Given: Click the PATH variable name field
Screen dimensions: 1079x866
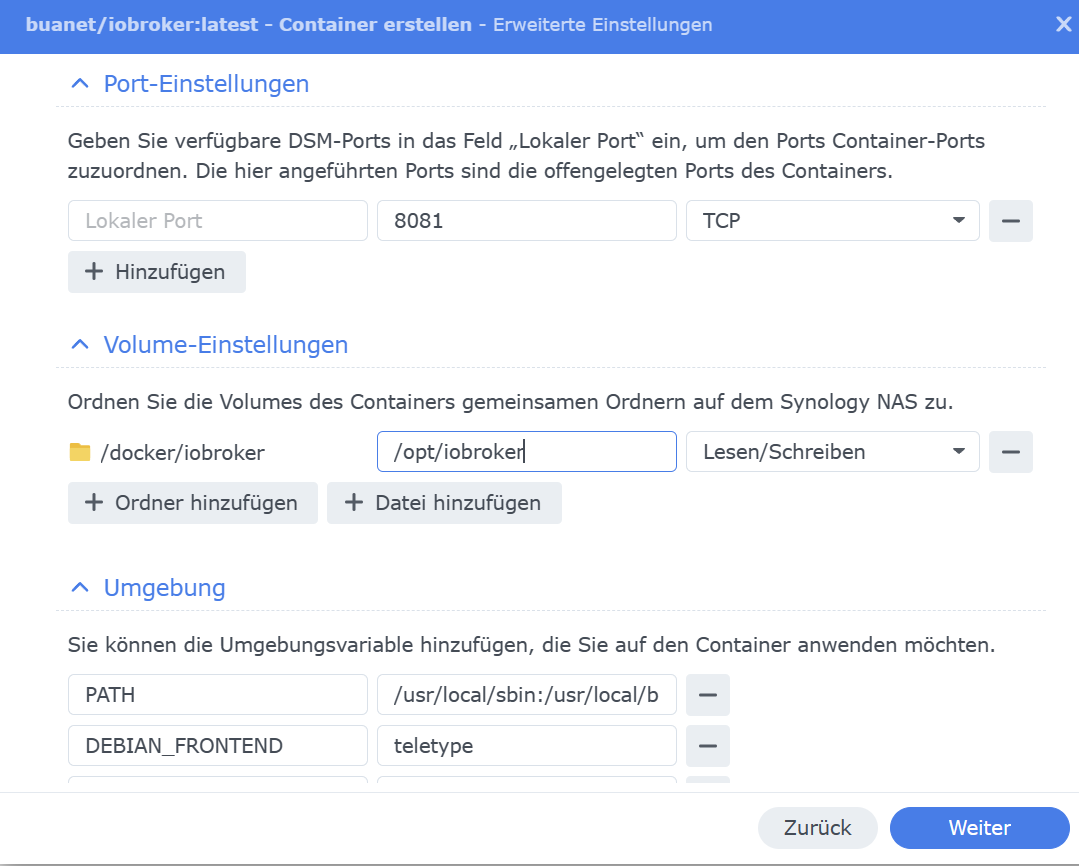Looking at the screenshot, I should tap(217, 695).
